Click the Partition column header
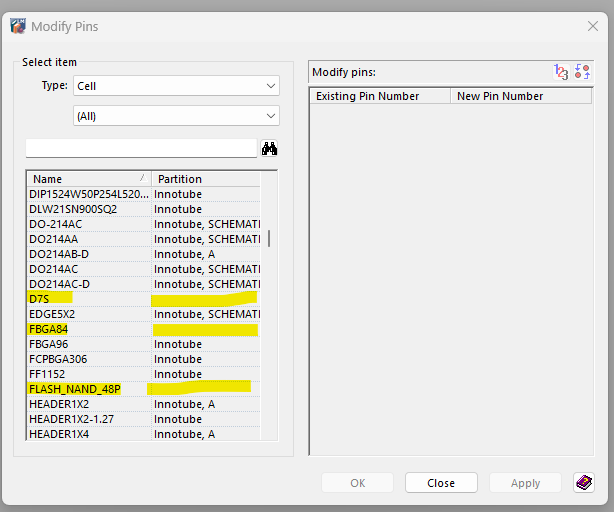Image resolution: width=614 pixels, height=512 pixels. tap(205, 179)
